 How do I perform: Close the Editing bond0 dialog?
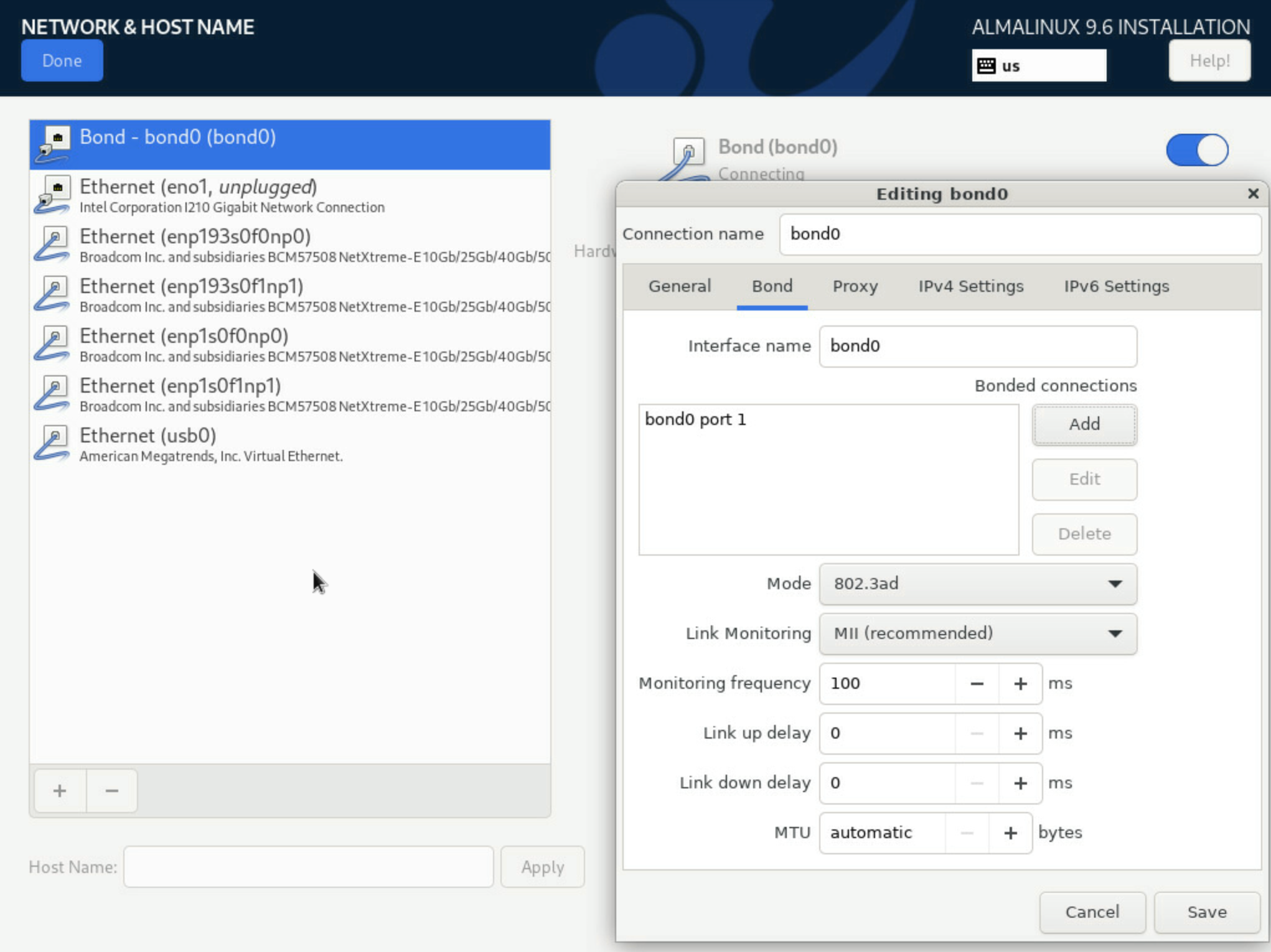pos(1254,194)
